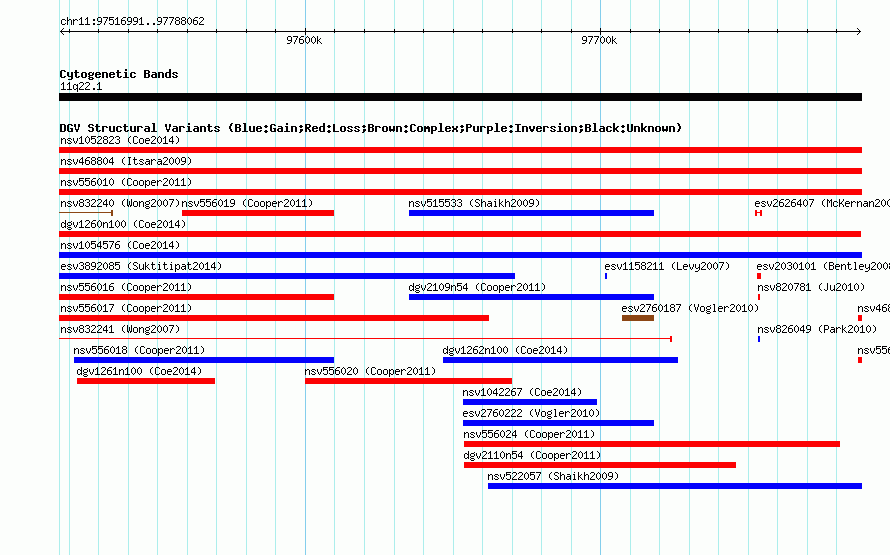Click the esv2760187 (Vogler2010) label
890x555 pixels.
[690, 308]
